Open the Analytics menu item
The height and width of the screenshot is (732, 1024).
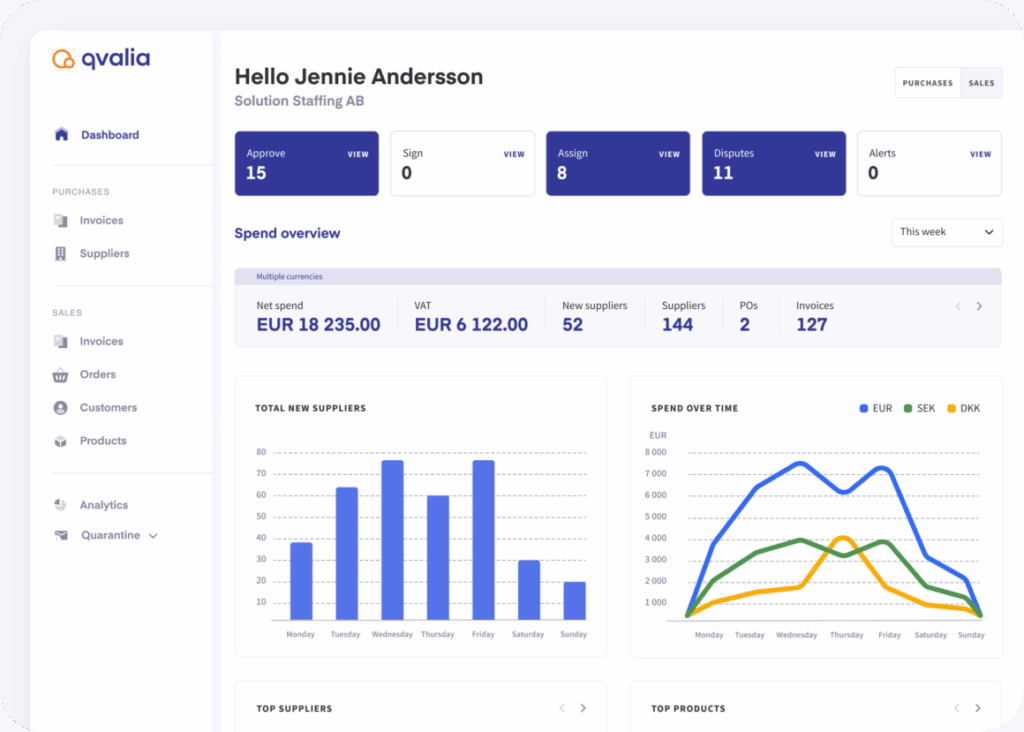(x=103, y=506)
